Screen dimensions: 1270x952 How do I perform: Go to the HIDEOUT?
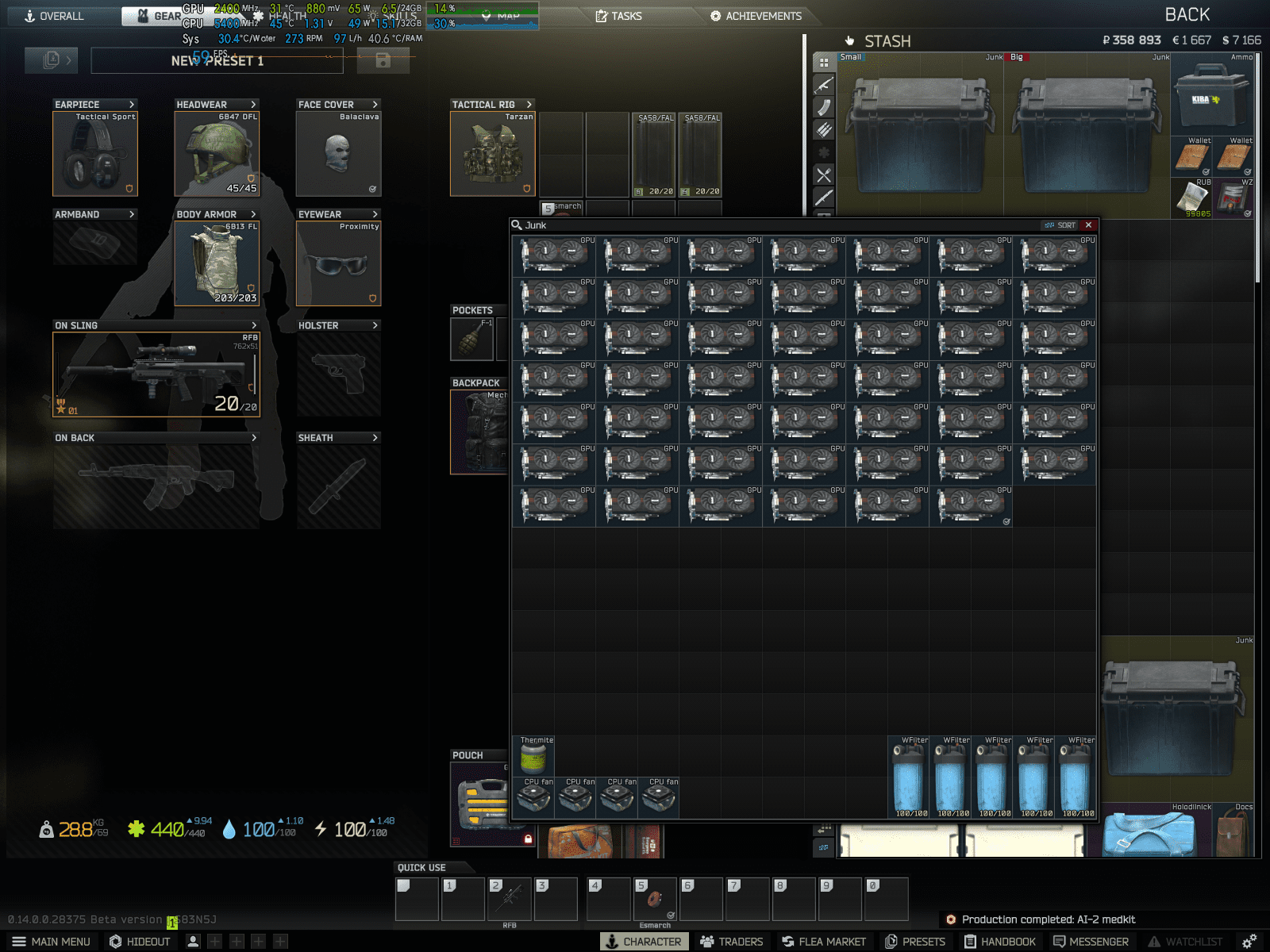(x=140, y=942)
